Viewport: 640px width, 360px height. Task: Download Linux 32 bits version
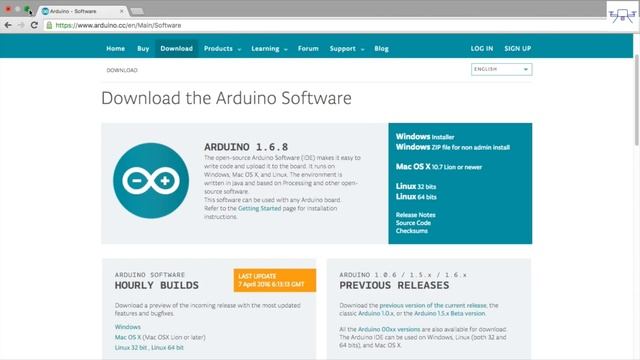pyautogui.click(x=416, y=186)
